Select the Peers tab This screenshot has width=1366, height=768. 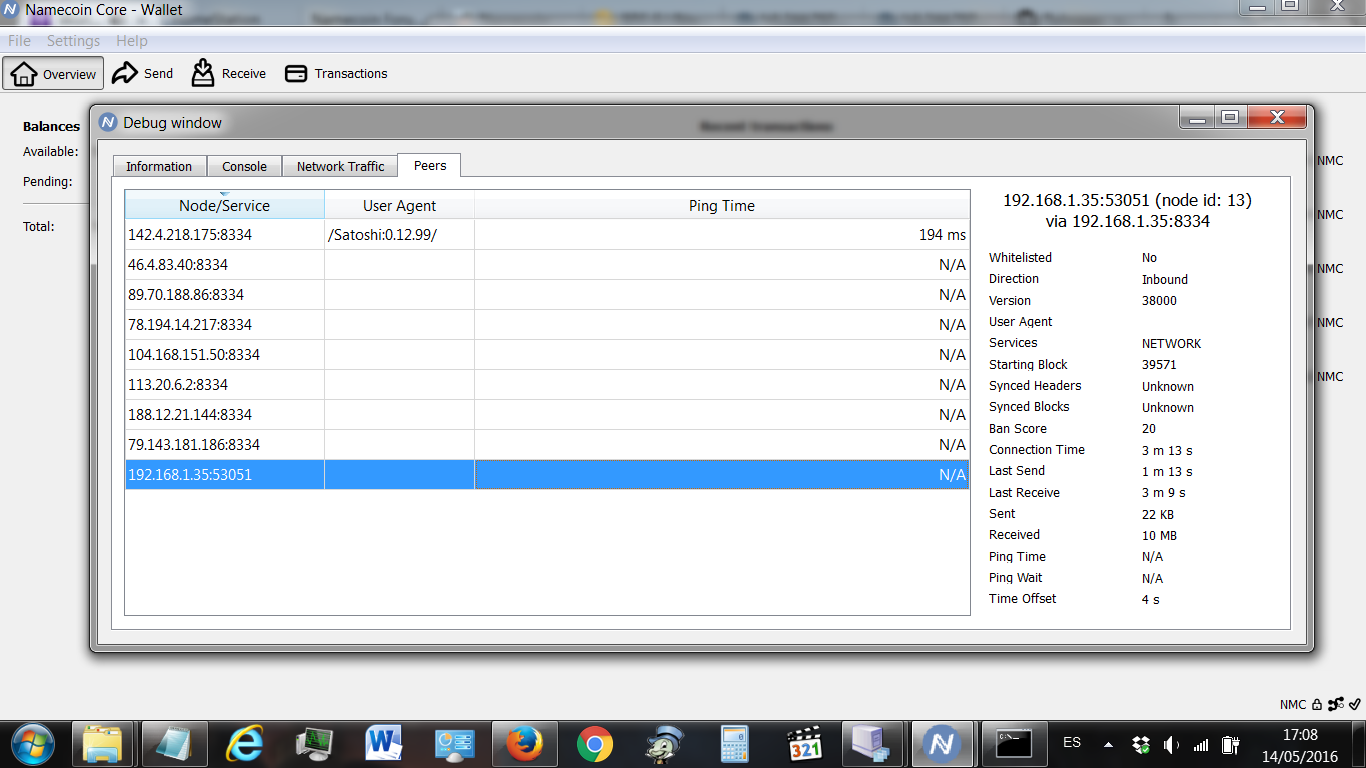tap(430, 165)
